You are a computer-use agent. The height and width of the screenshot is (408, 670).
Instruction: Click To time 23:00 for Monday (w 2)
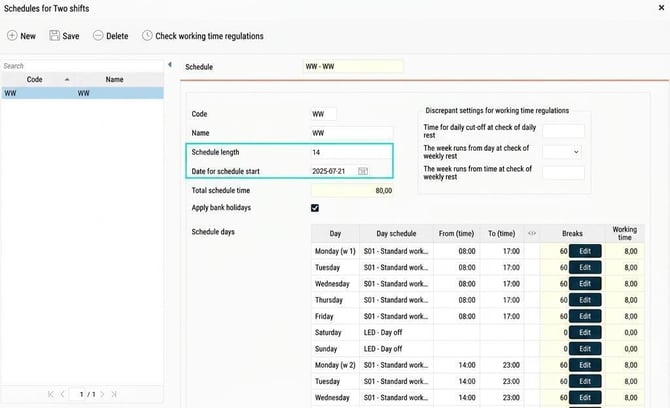(x=502, y=365)
